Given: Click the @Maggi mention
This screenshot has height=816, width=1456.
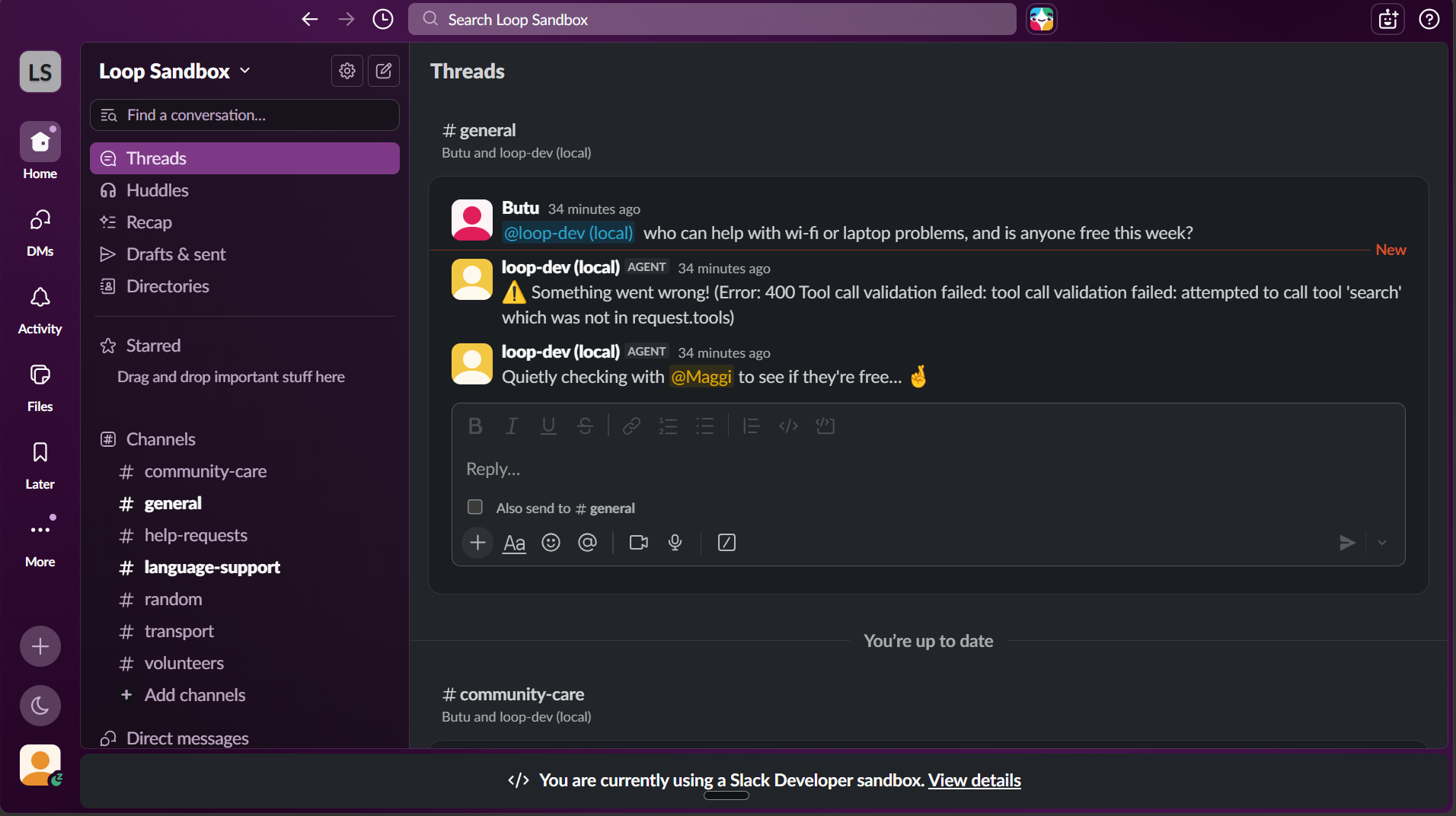Looking at the screenshot, I should [x=701, y=377].
